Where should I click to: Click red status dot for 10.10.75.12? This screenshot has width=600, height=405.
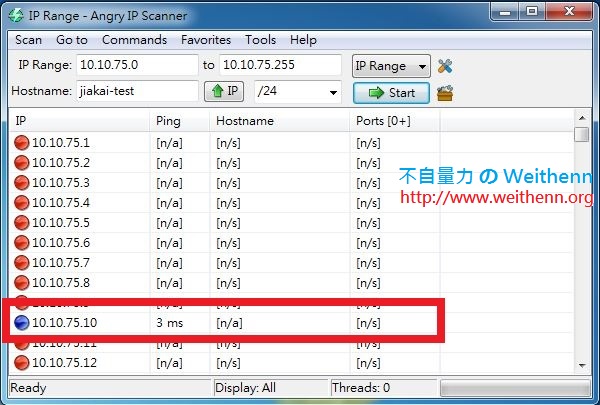point(21,363)
